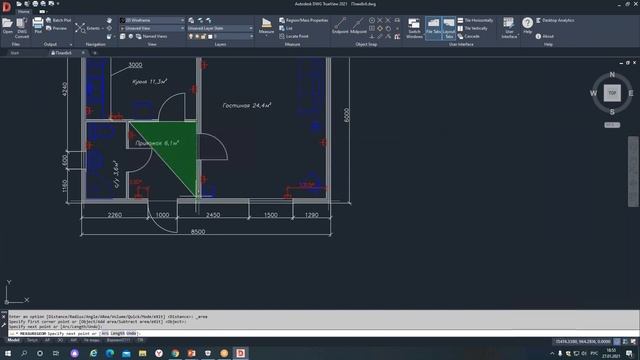Screen dimensions: 640x360
Task: Open DWG TrueView taskbar icon
Action: tap(240, 353)
